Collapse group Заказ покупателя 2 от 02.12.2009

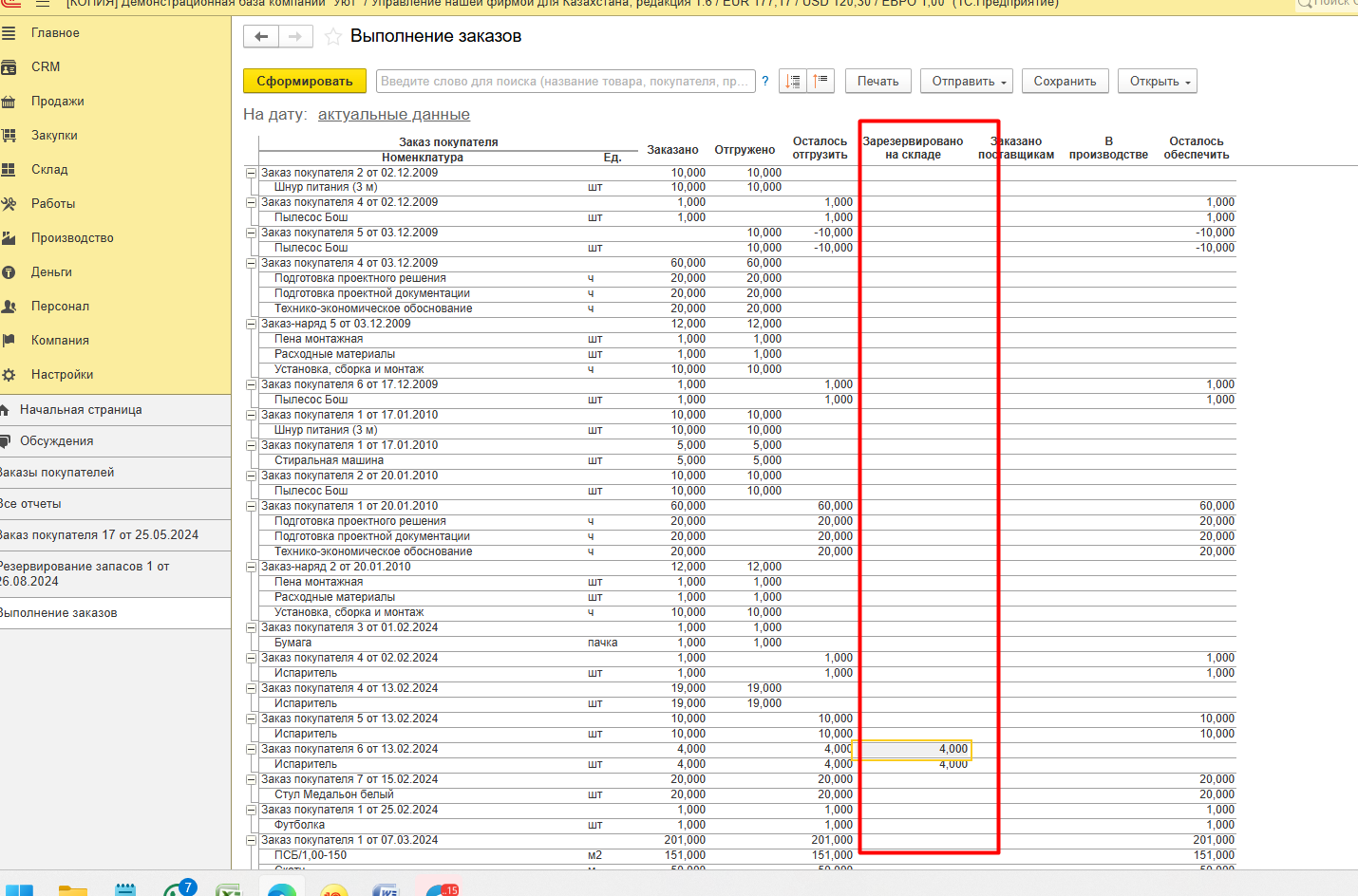click(252, 173)
